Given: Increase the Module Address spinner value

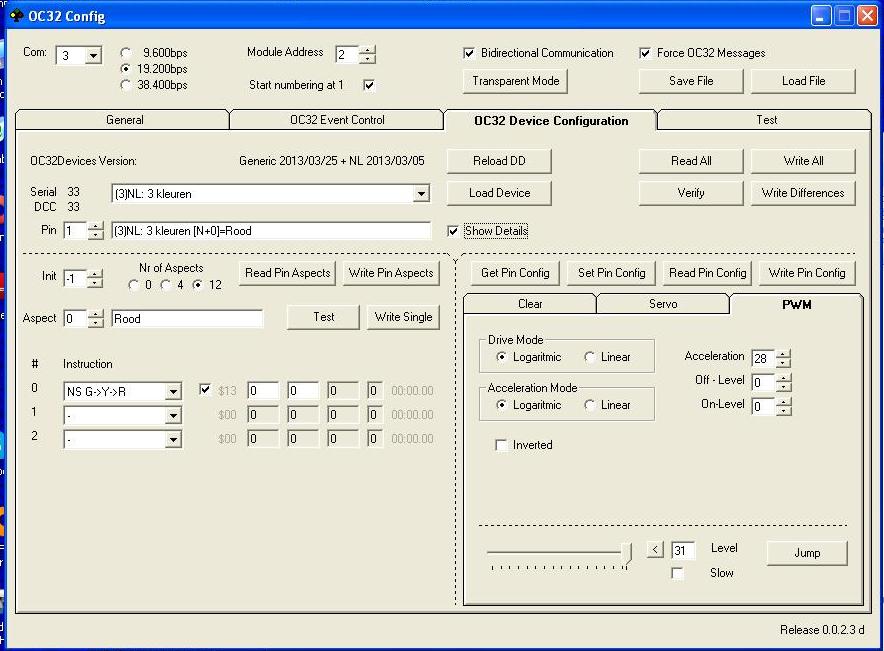Looking at the screenshot, I should [x=368, y=49].
